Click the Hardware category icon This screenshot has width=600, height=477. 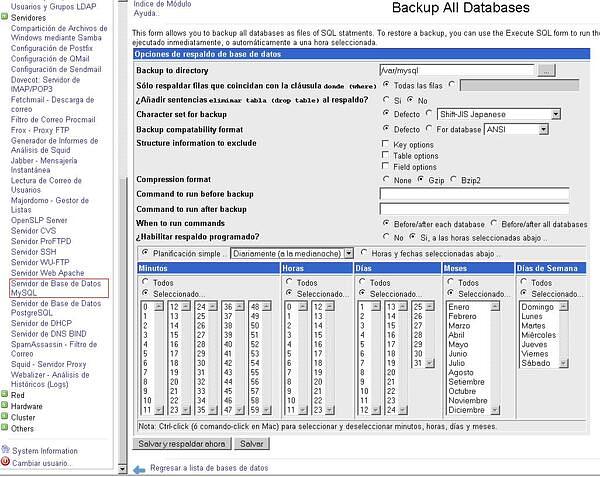(5, 406)
